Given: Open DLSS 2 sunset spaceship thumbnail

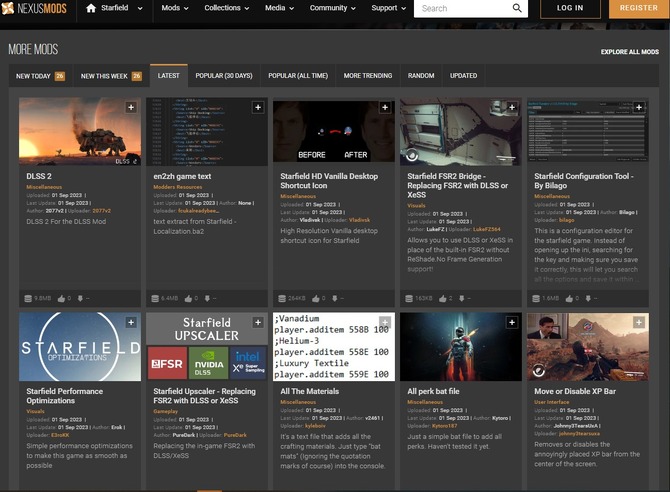Looking at the screenshot, I should pyautogui.click(x=80, y=132).
